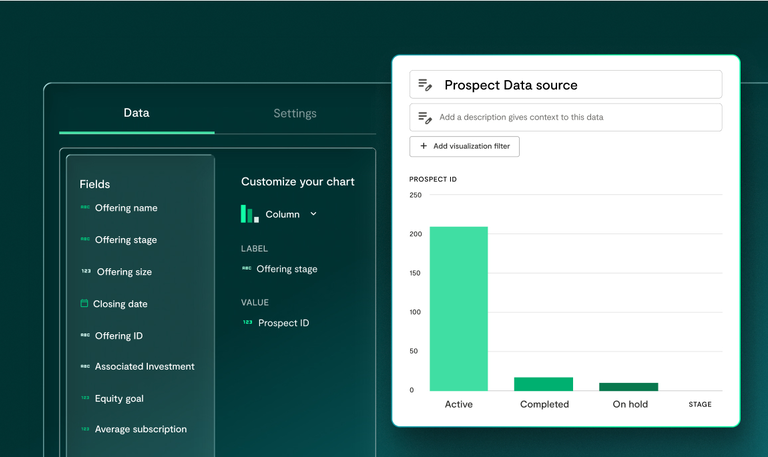The image size is (768, 457).
Task: Click the column chart icon
Action: (249, 214)
